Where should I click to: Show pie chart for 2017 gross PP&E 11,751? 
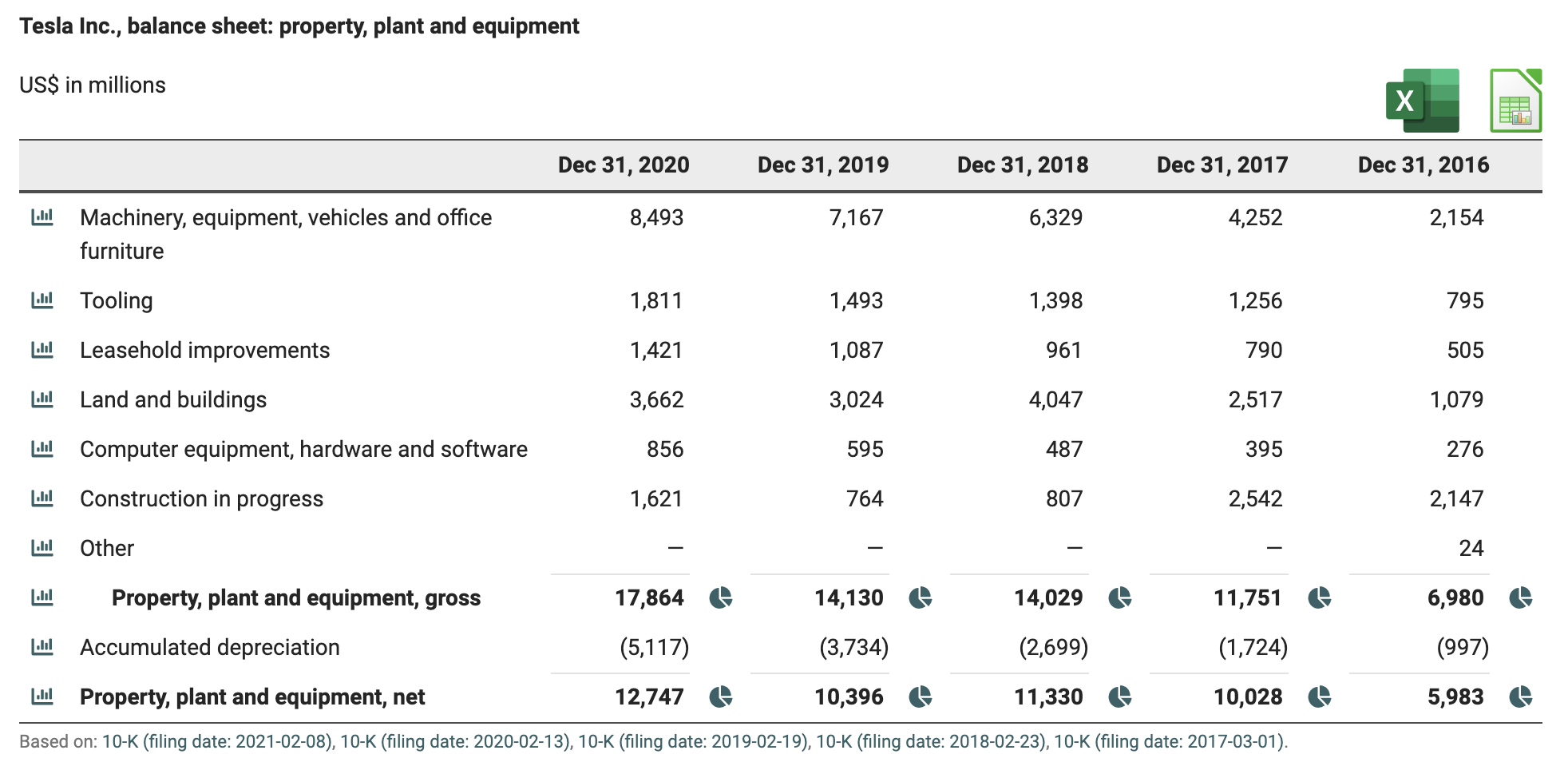click(x=1320, y=597)
